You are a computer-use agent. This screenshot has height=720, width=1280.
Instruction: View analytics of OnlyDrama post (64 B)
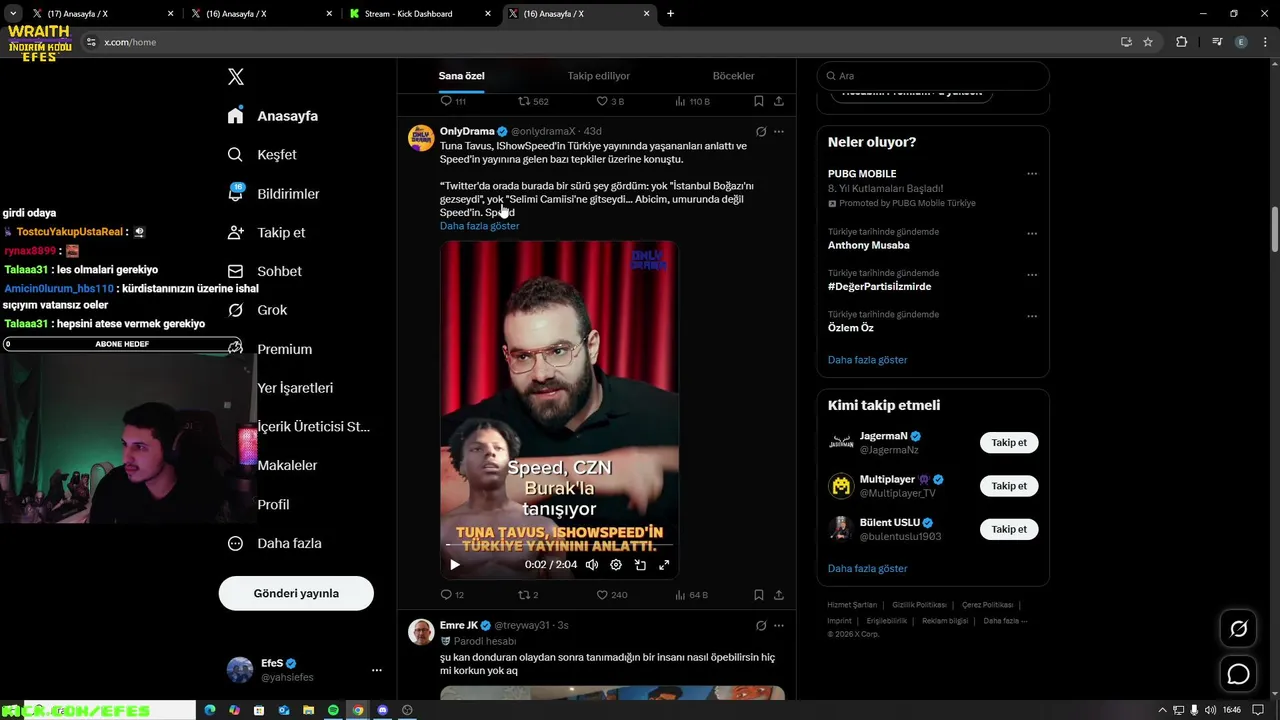click(692, 594)
